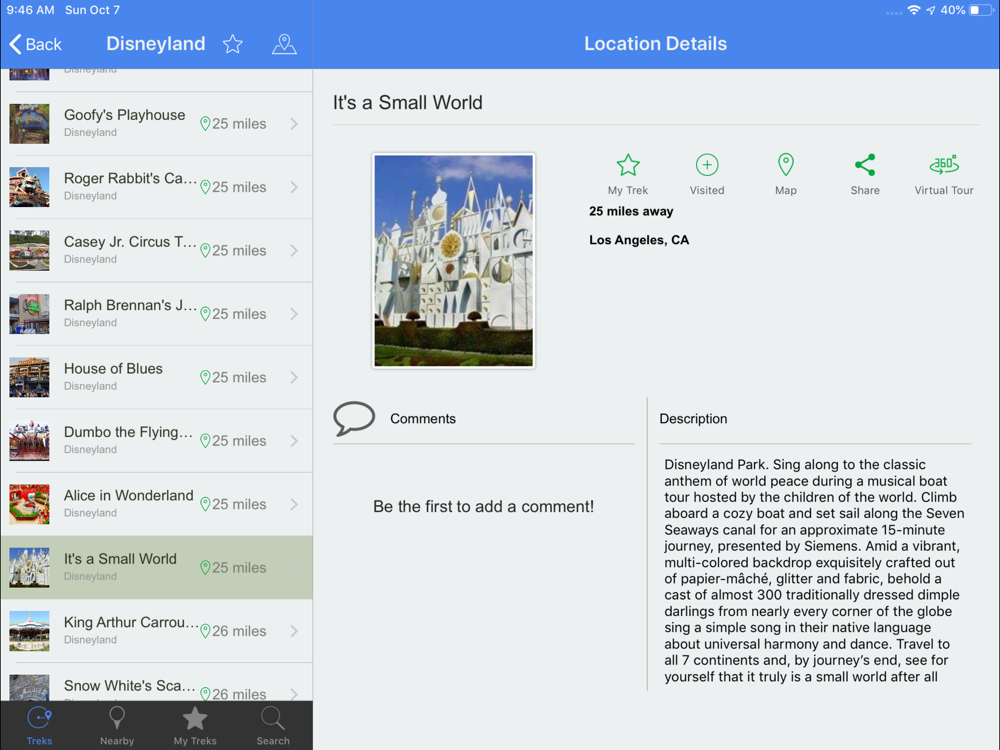Add to My Trek star icon
The height and width of the screenshot is (750, 1000).
(x=628, y=165)
